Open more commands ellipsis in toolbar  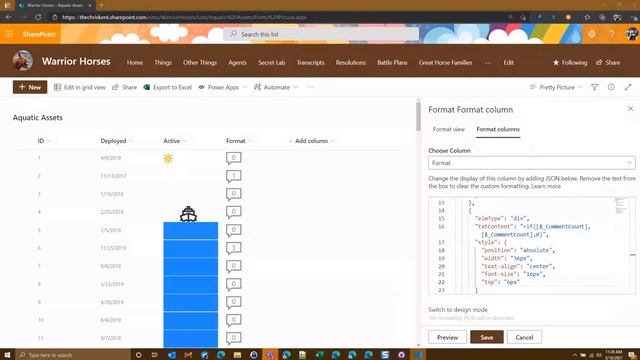point(309,87)
